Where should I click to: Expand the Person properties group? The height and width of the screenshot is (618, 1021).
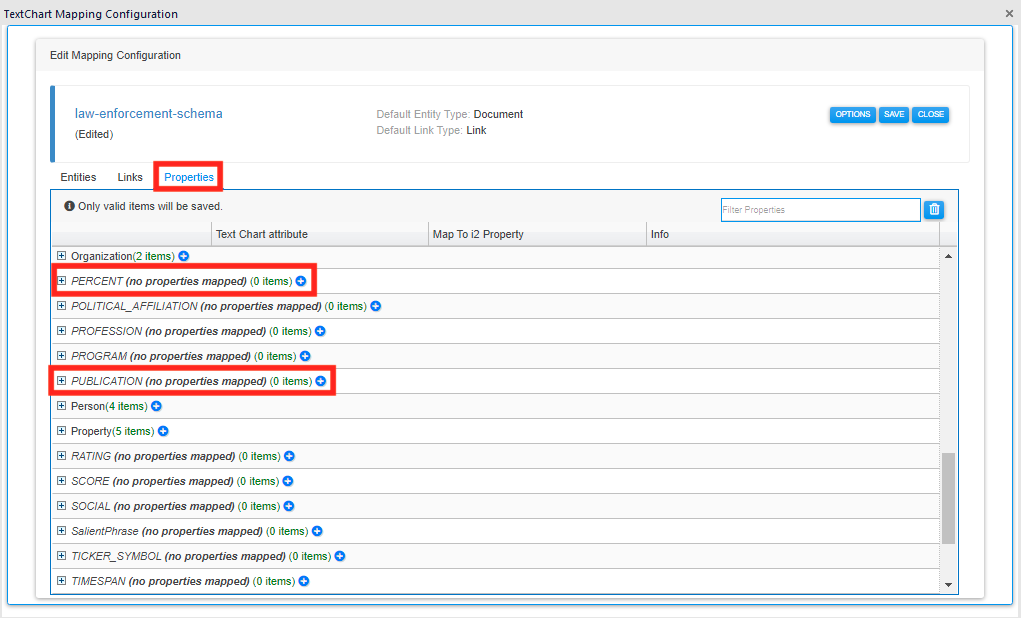tap(62, 406)
